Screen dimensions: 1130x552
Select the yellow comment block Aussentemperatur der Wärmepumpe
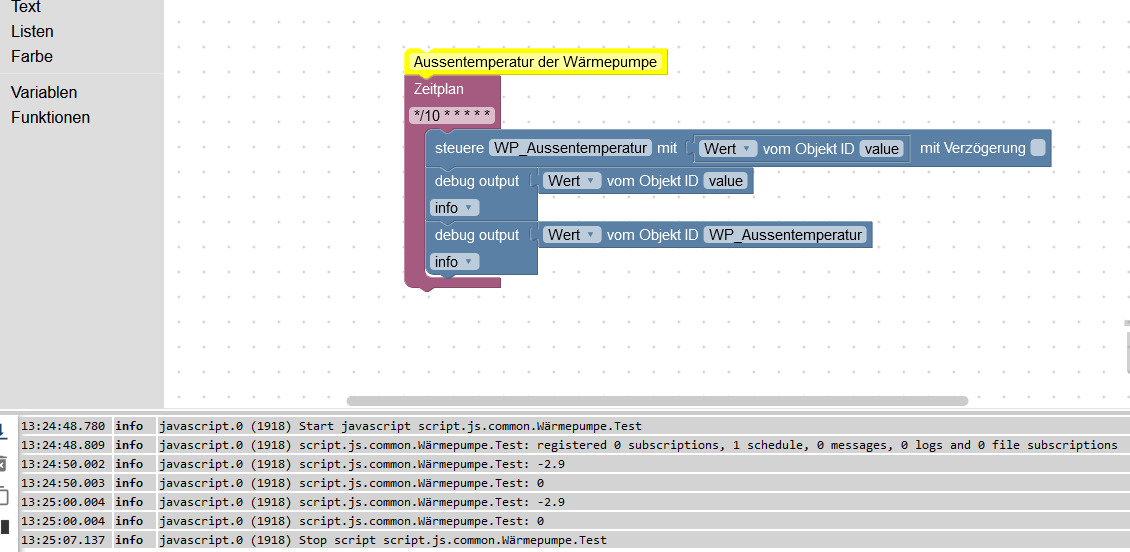click(535, 62)
